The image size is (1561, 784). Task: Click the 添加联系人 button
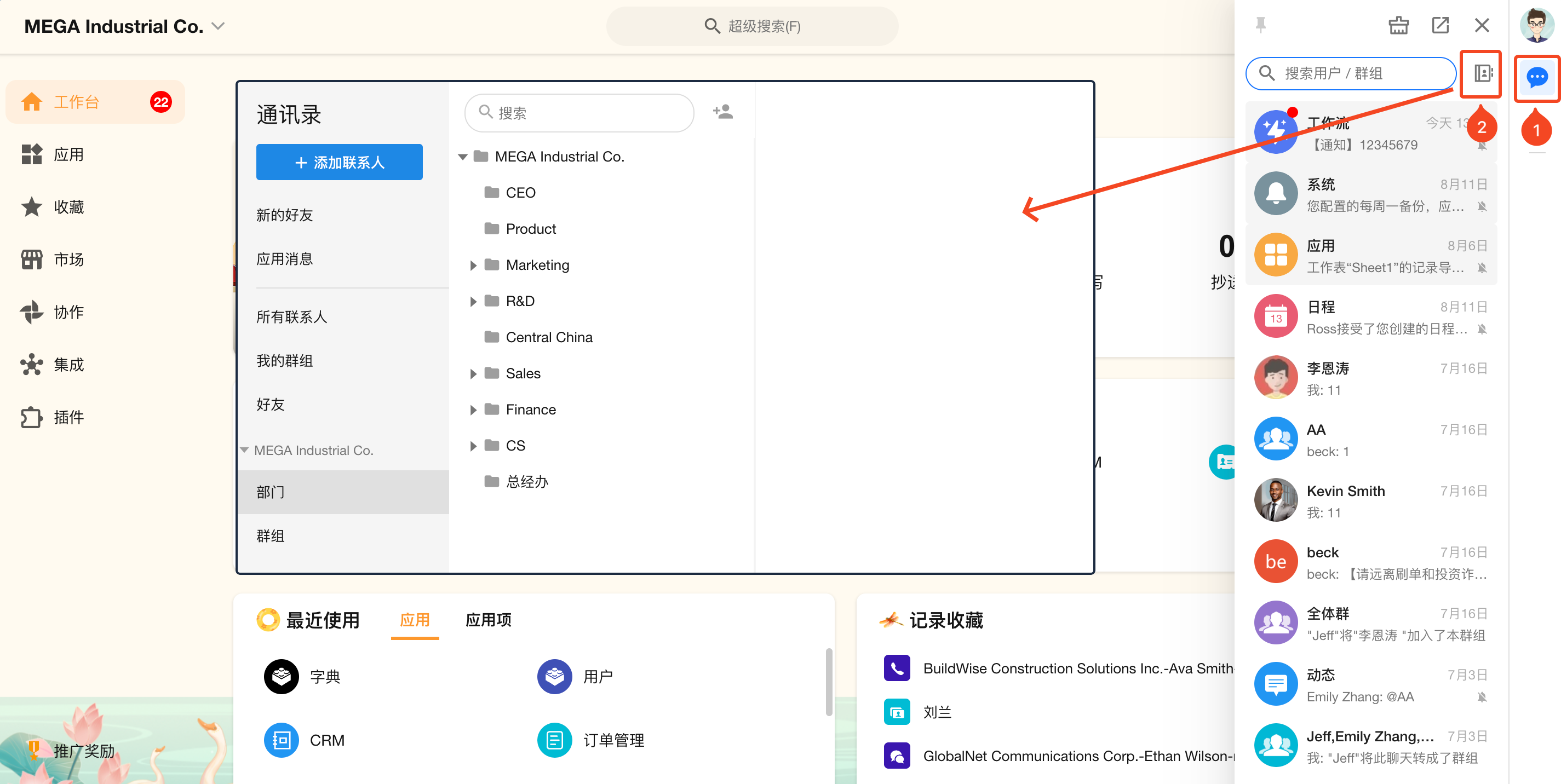tap(340, 162)
